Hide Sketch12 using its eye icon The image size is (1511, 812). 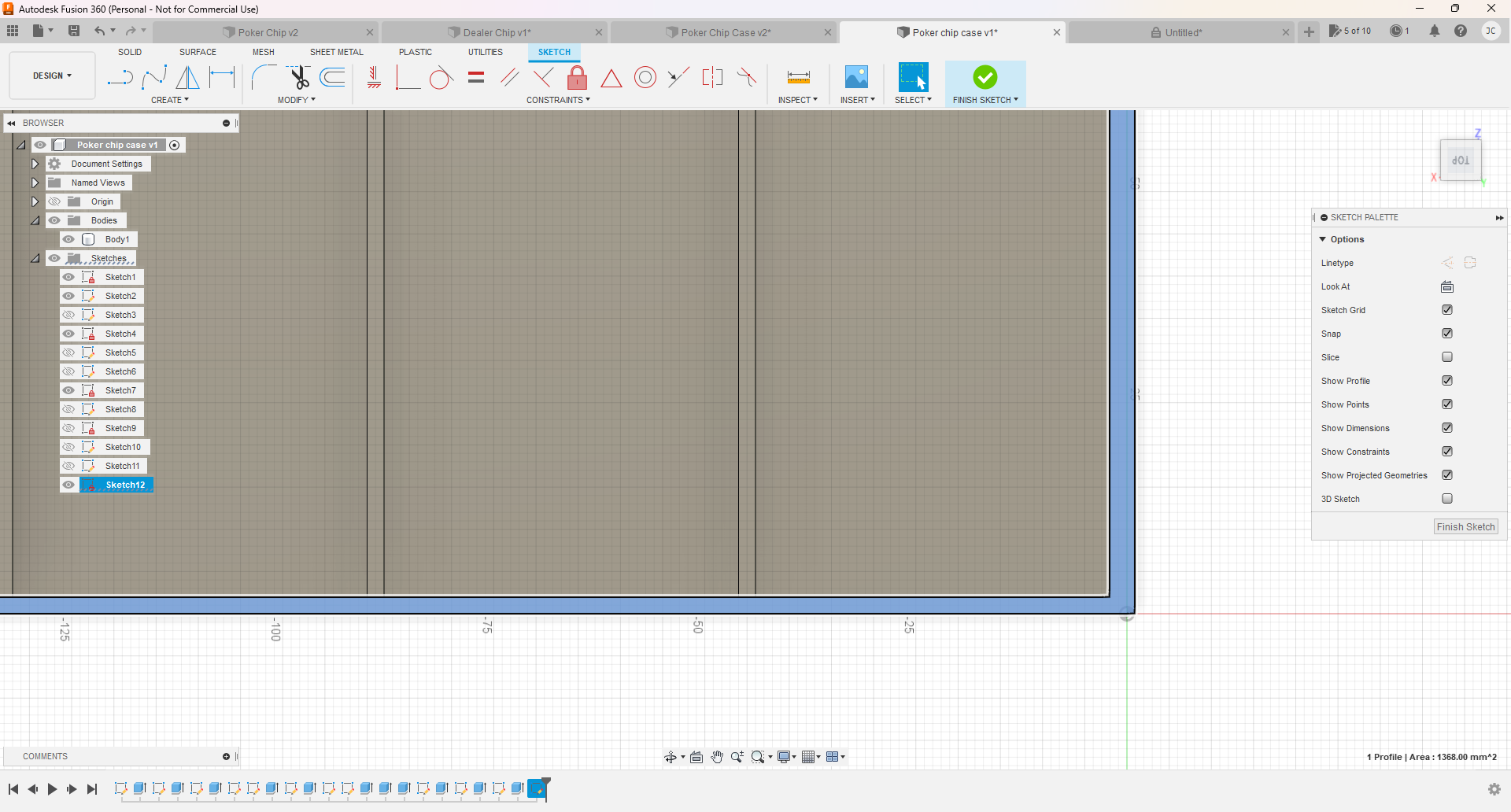click(69, 485)
